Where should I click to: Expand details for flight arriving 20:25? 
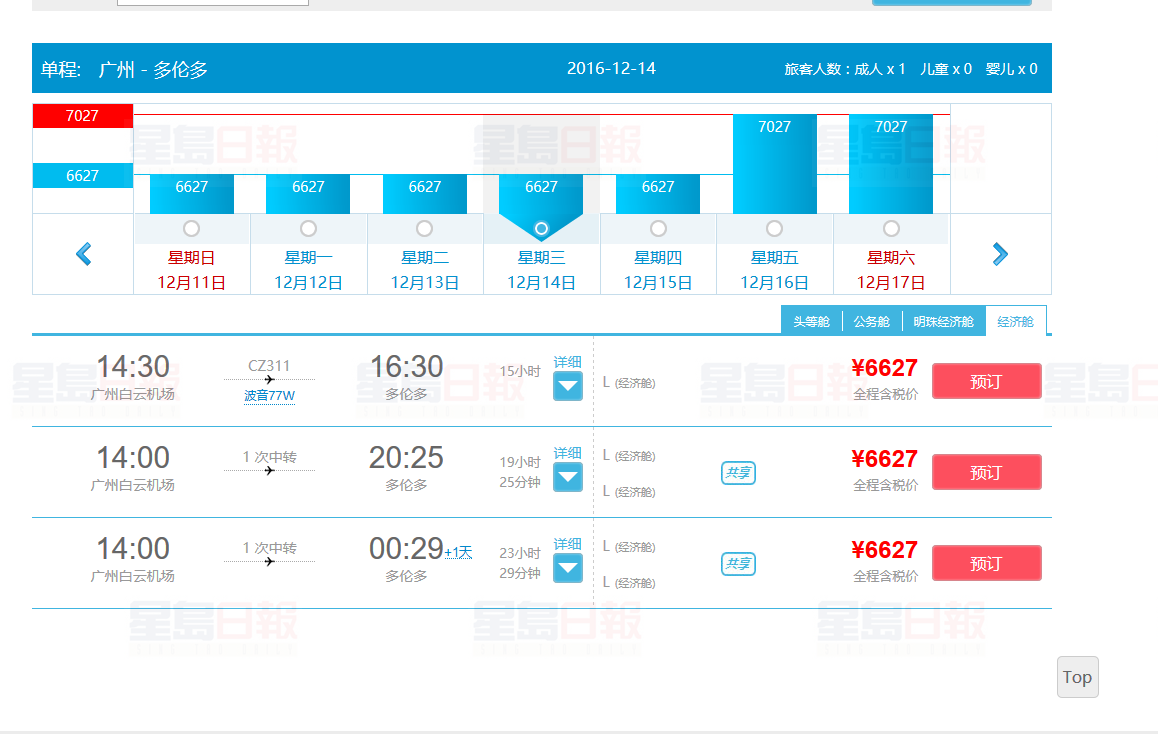click(x=568, y=477)
